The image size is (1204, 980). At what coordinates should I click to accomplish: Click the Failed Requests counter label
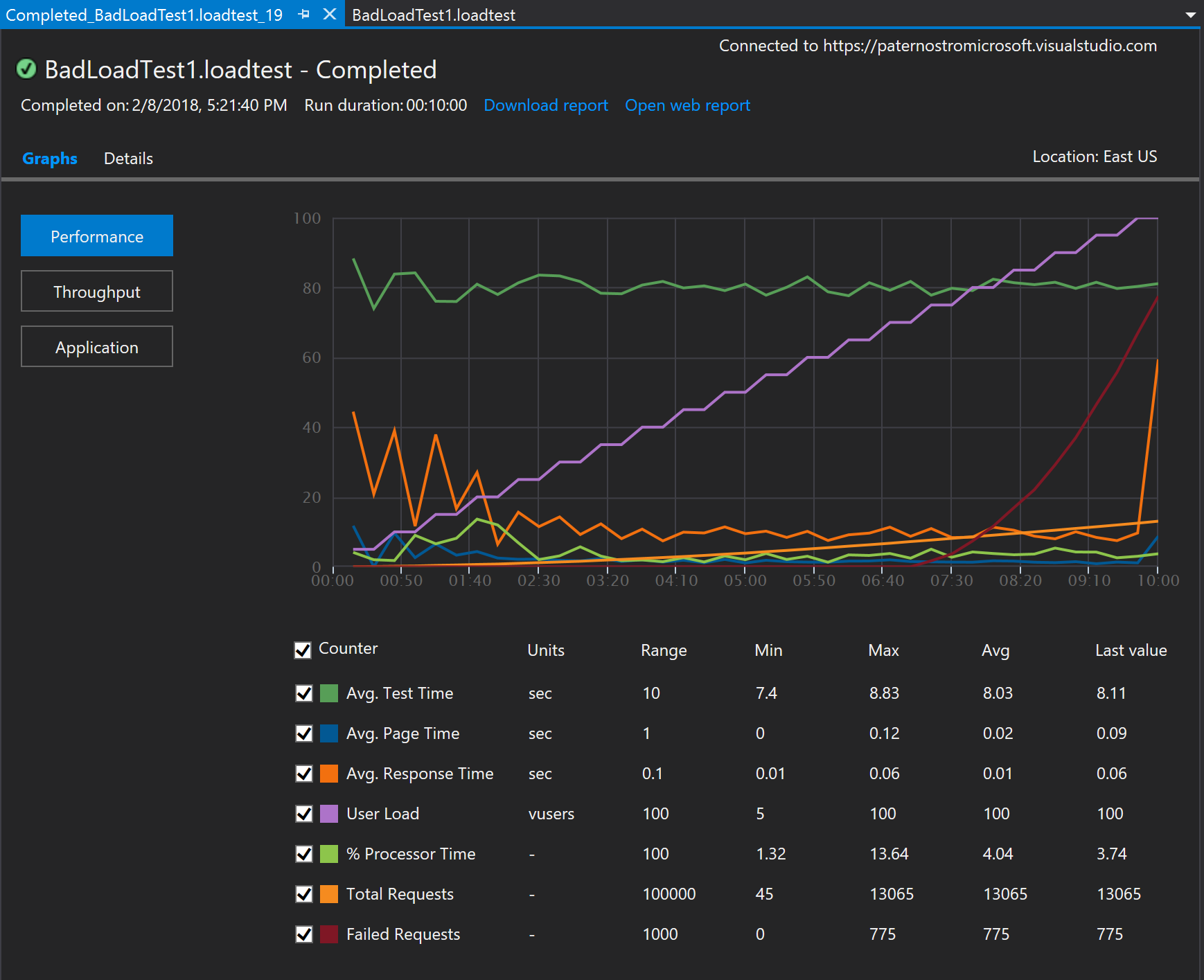403,934
